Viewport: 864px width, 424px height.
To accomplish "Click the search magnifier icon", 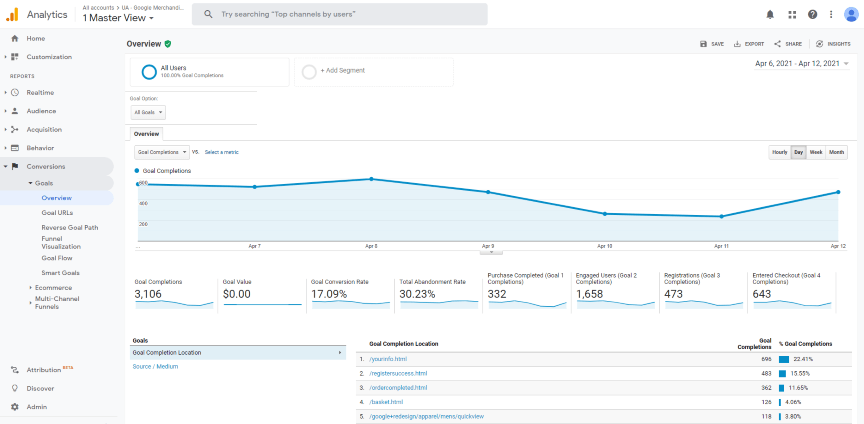I will pyautogui.click(x=208, y=14).
